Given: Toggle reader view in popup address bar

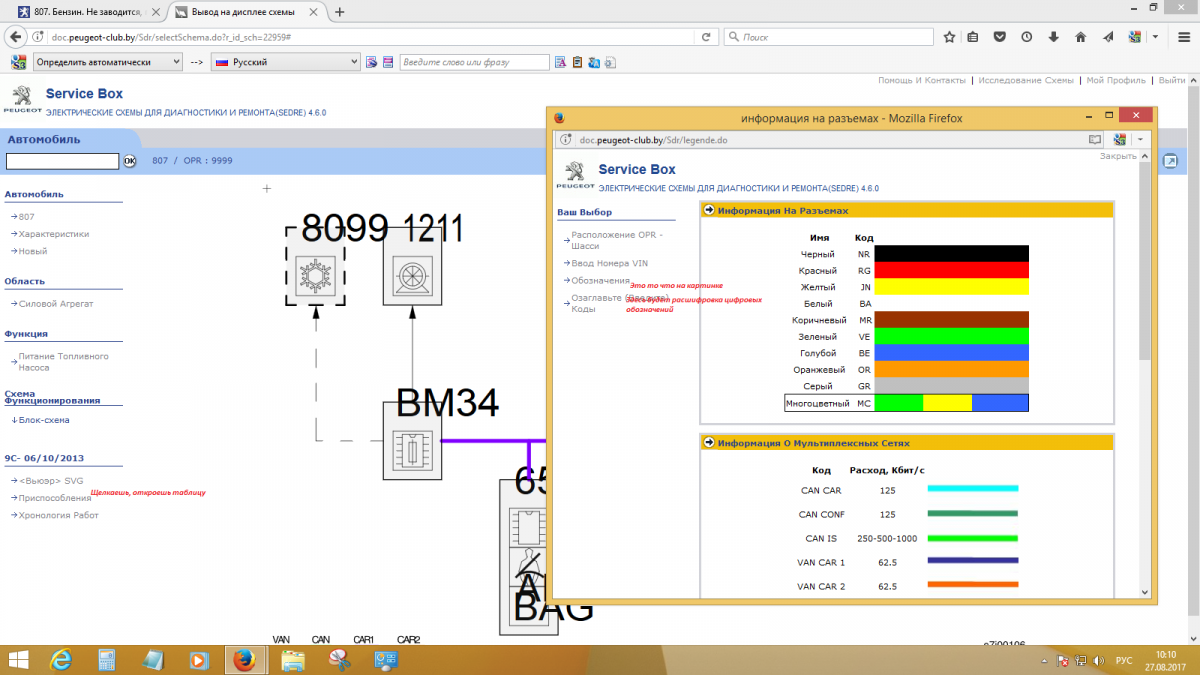Looking at the screenshot, I should point(1095,140).
